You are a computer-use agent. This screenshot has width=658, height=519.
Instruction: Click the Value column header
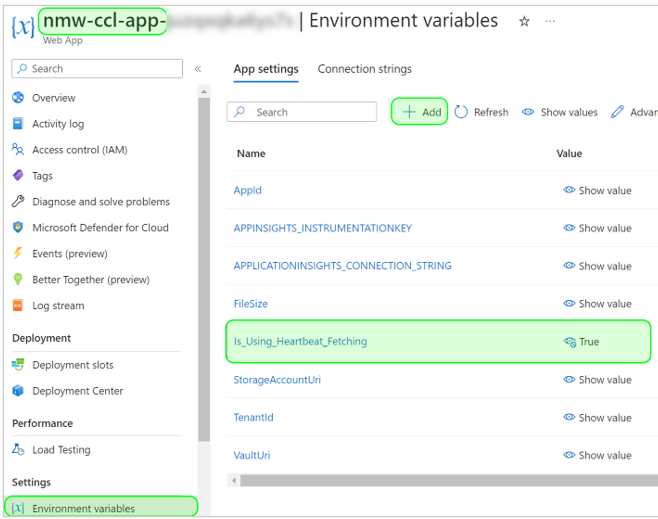tap(569, 154)
